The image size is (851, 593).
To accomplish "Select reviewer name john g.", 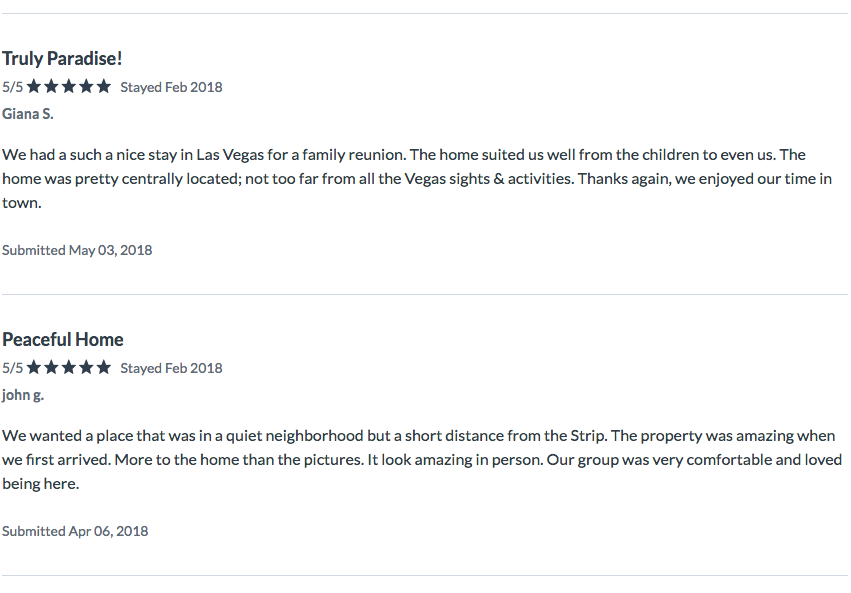I will [23, 395].
